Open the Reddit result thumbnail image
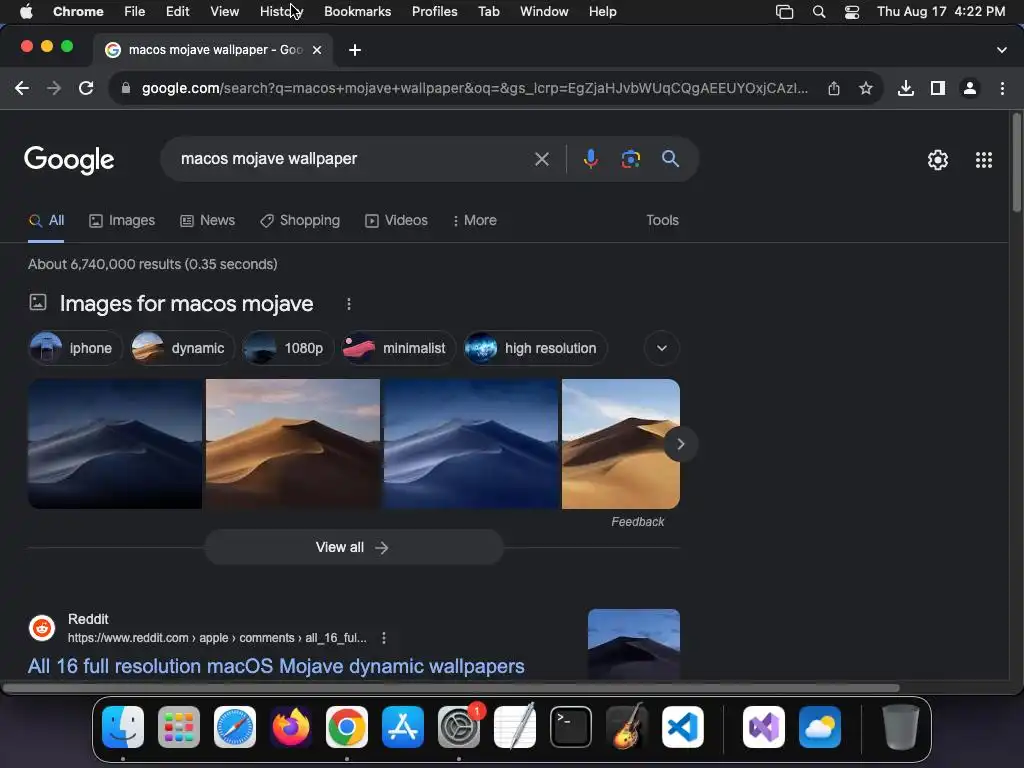The height and width of the screenshot is (768, 1024). click(x=633, y=644)
